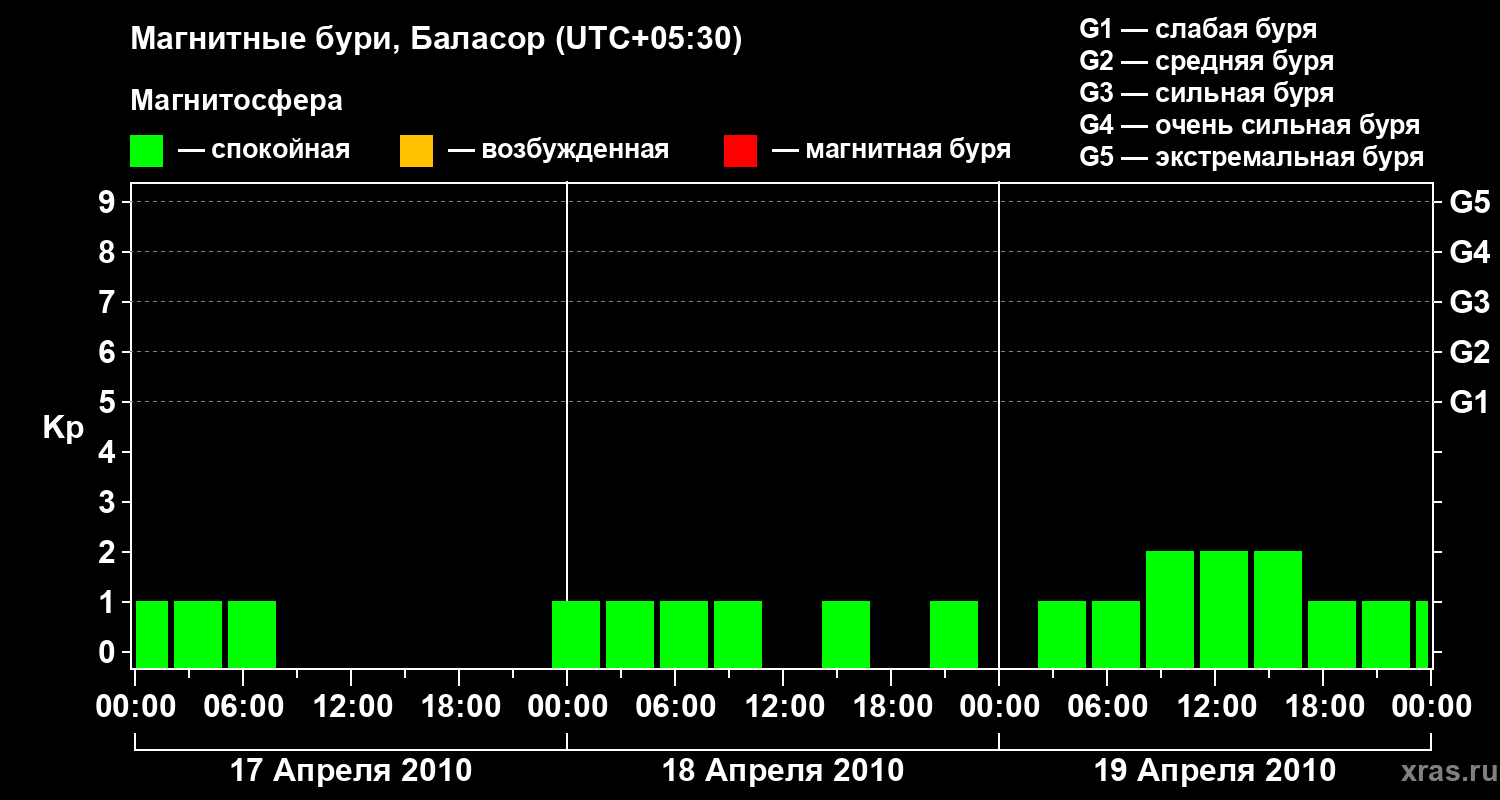
Task: Click the '18:00' tick label for 17 Апреля
Action: [459, 706]
